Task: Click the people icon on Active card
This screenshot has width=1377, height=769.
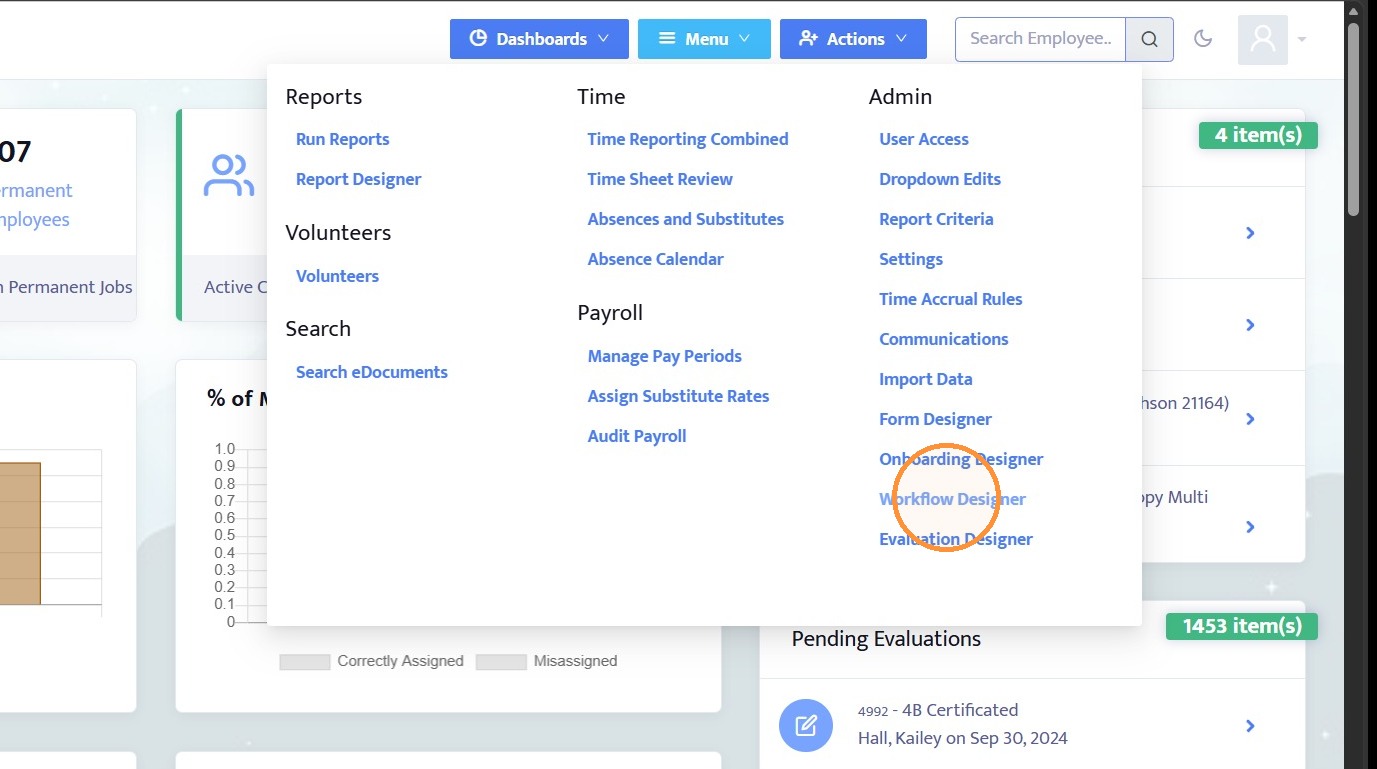Action: click(x=229, y=176)
